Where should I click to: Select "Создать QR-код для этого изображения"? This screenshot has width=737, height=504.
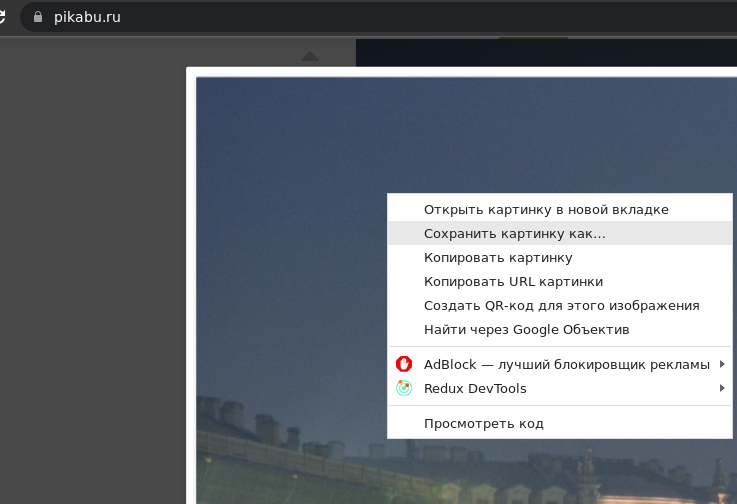tap(561, 305)
